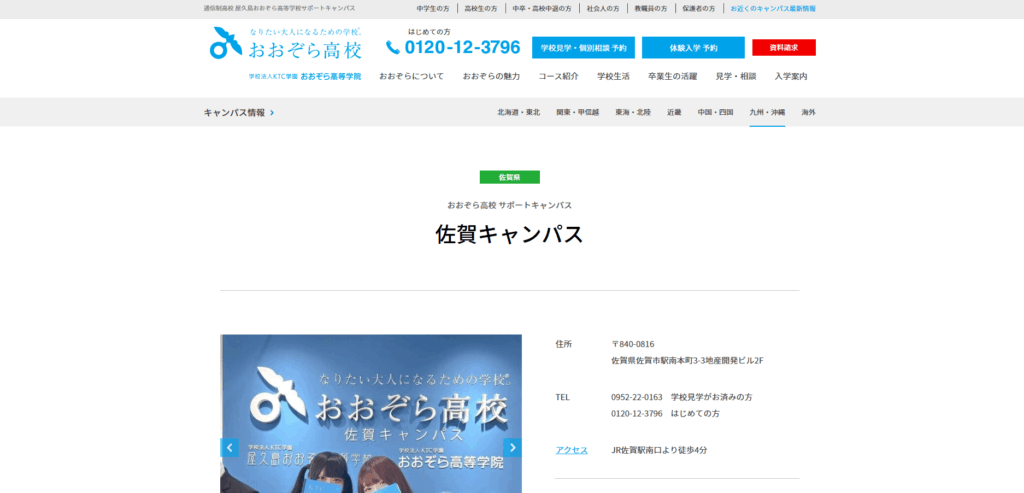Click the green 佐賀県 label
The image size is (1024, 493).
509,177
